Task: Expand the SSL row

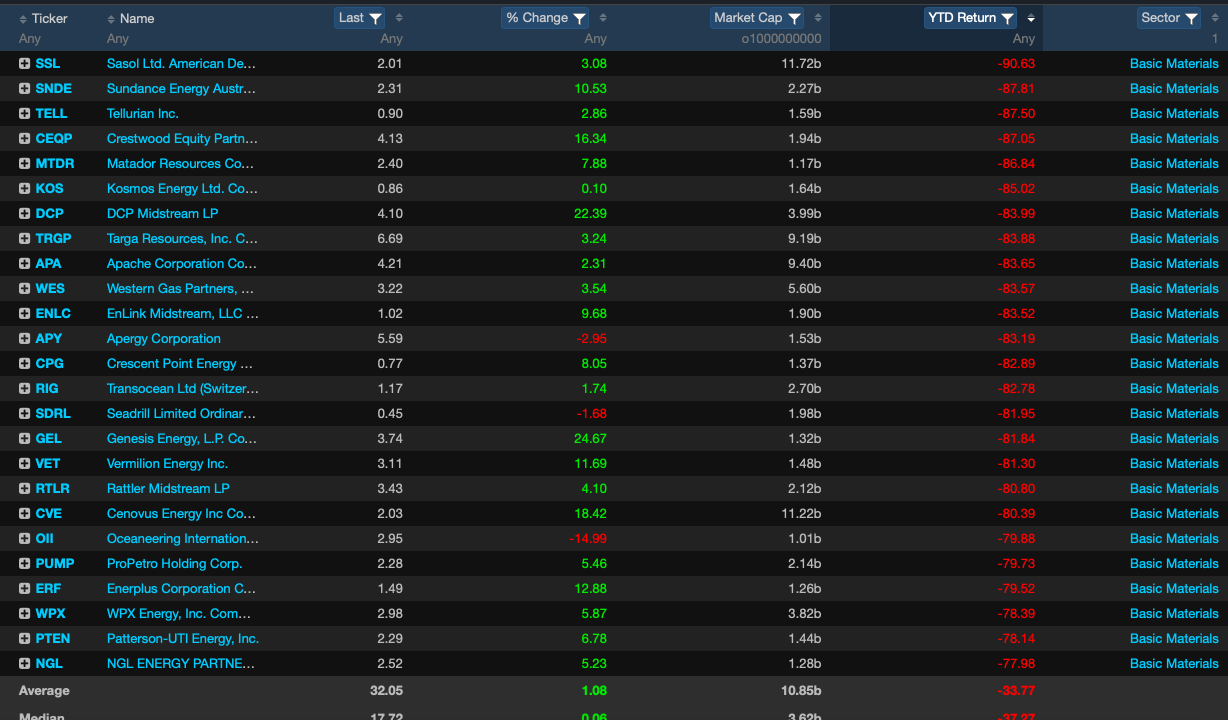Action: click(25, 63)
